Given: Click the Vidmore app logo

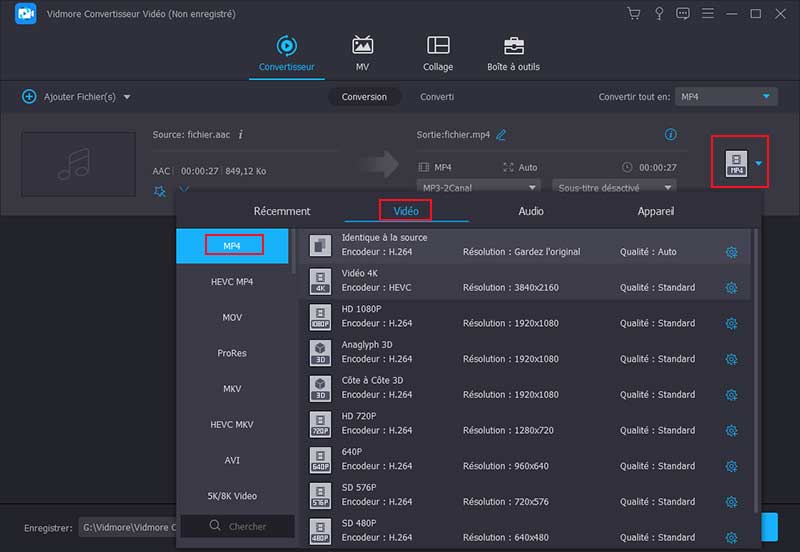Looking at the screenshot, I should (x=26, y=14).
